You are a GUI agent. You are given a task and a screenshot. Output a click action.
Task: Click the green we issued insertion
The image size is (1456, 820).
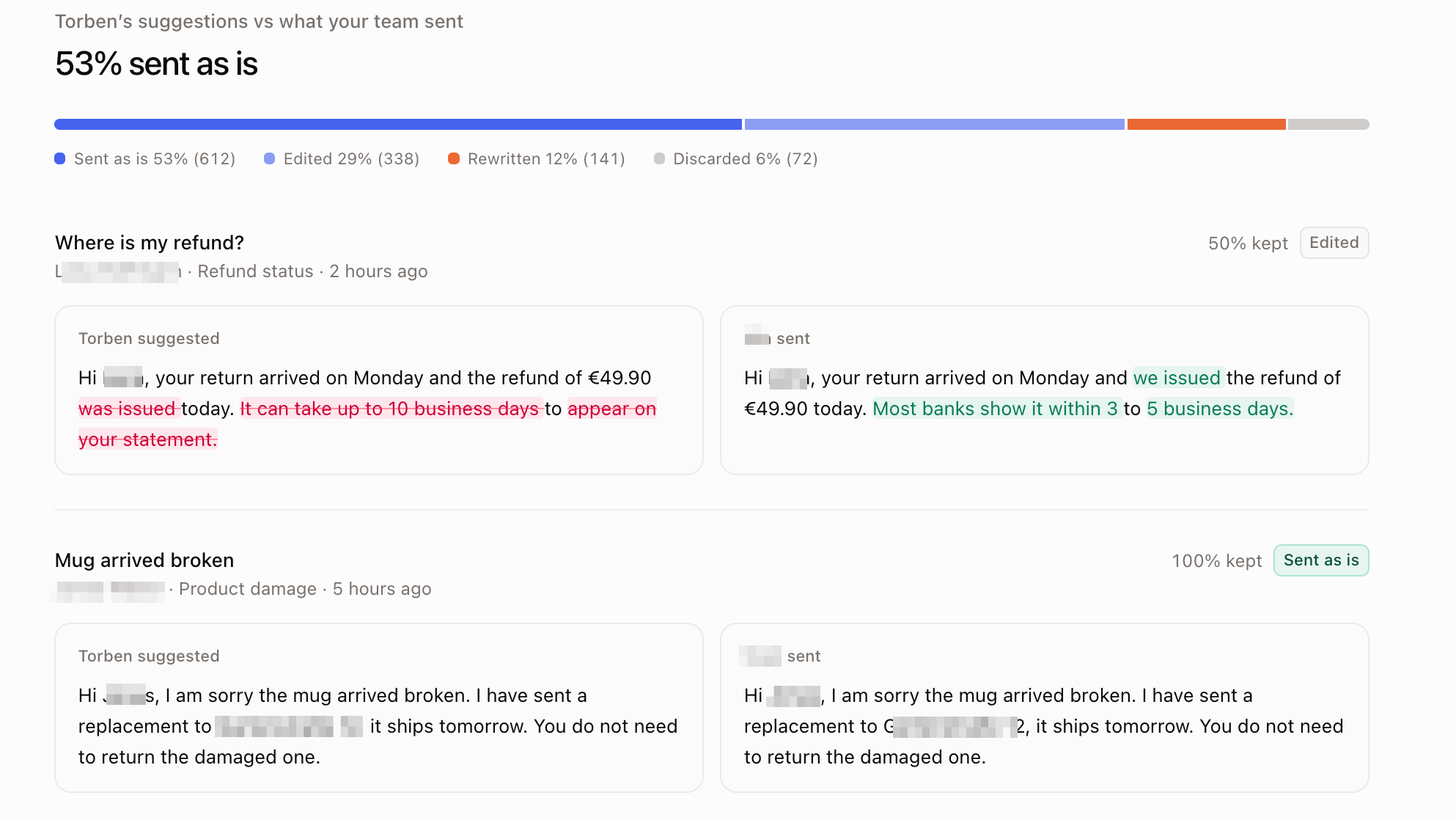click(x=1177, y=378)
